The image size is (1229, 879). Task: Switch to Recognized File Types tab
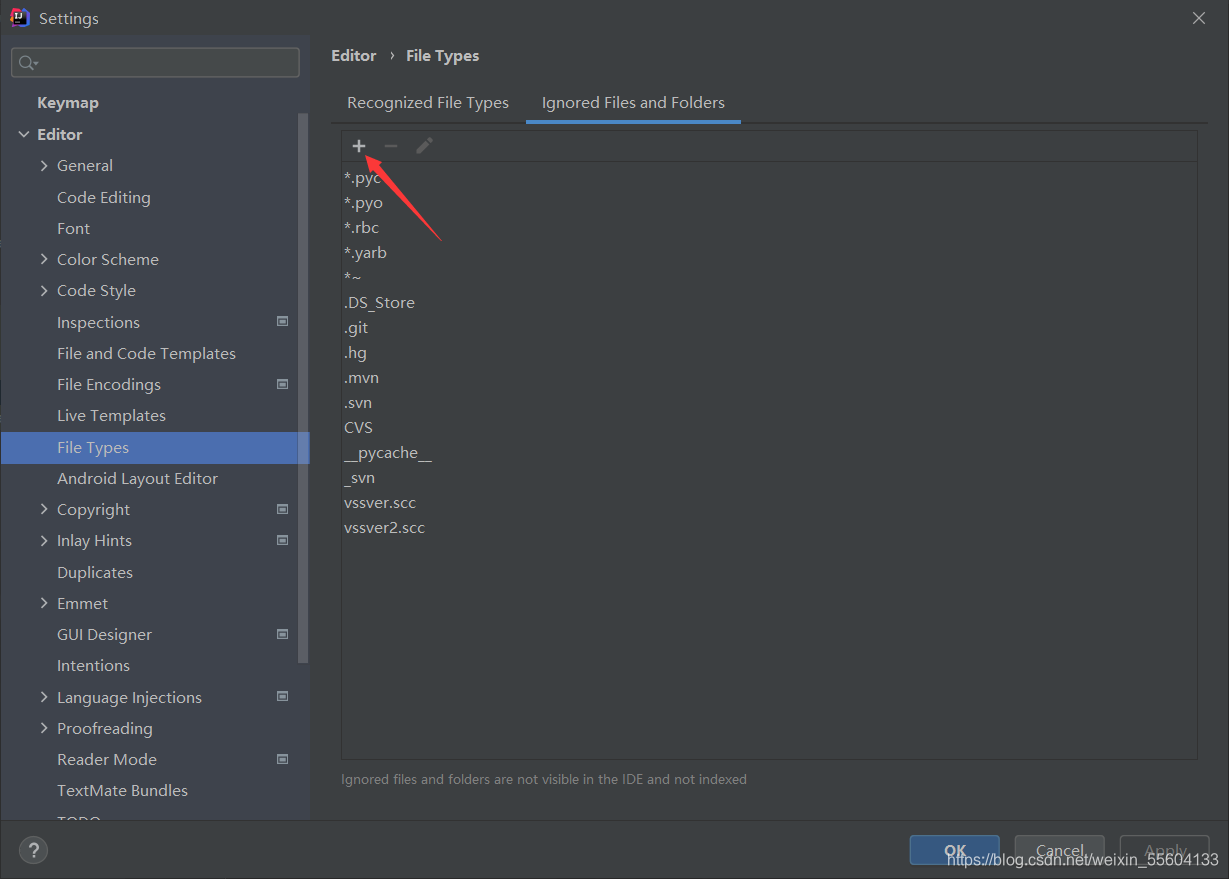point(428,103)
